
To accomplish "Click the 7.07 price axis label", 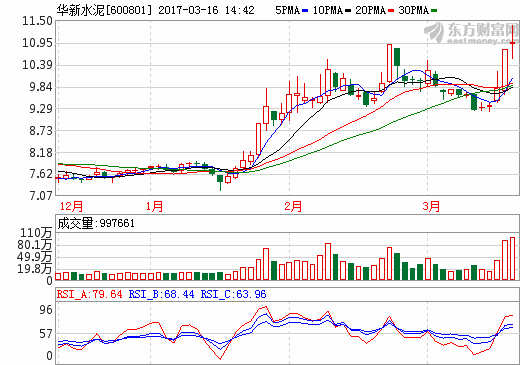I will (x=41, y=195).
